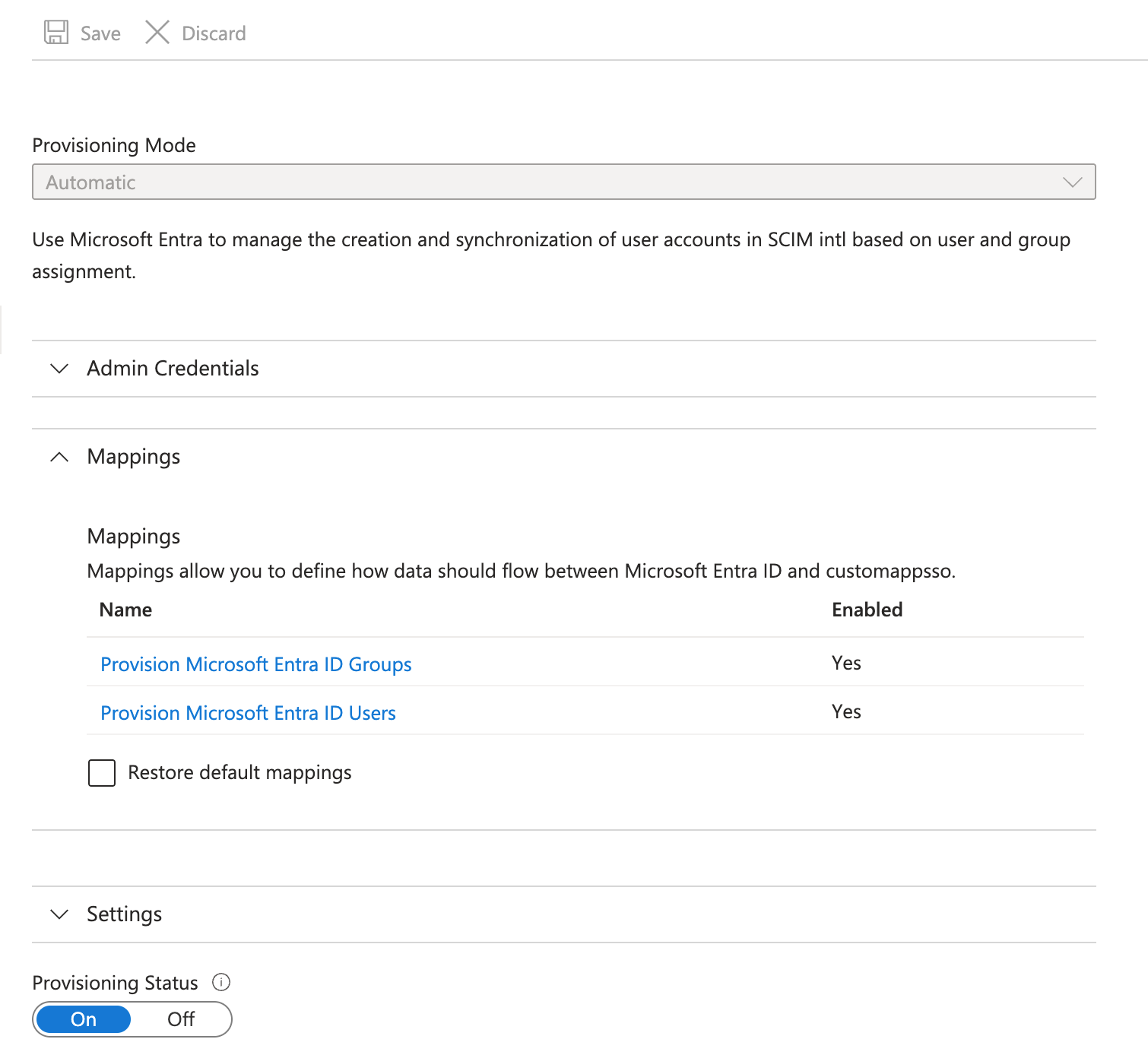Click the Name column header

tap(126, 610)
